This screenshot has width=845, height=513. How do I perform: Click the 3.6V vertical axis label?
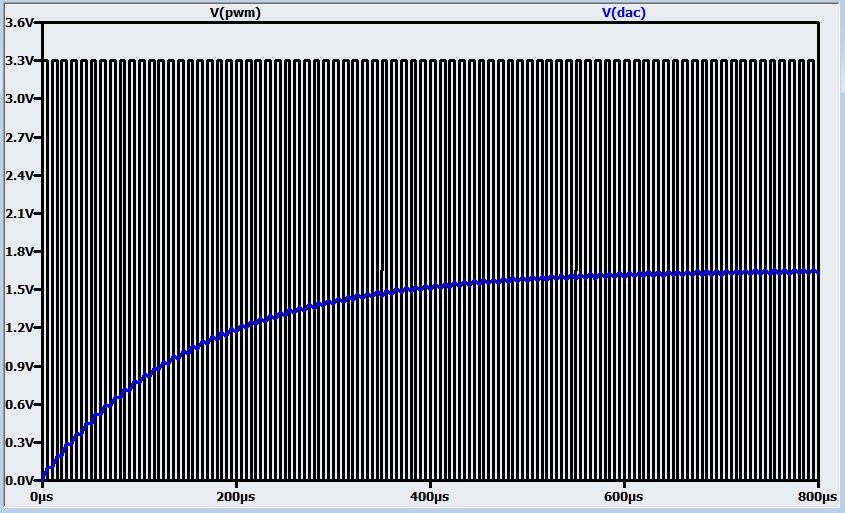tap(17, 23)
